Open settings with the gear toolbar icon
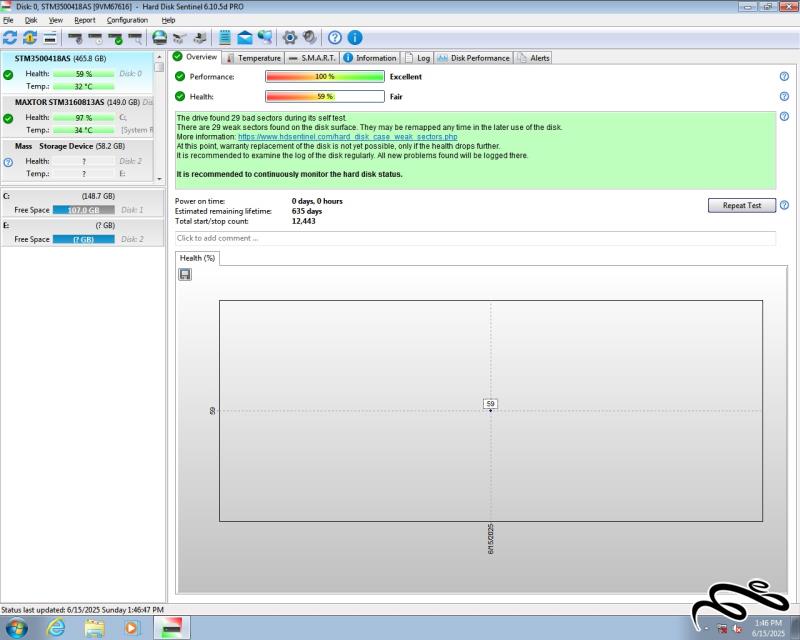800x640 pixels. 290,38
